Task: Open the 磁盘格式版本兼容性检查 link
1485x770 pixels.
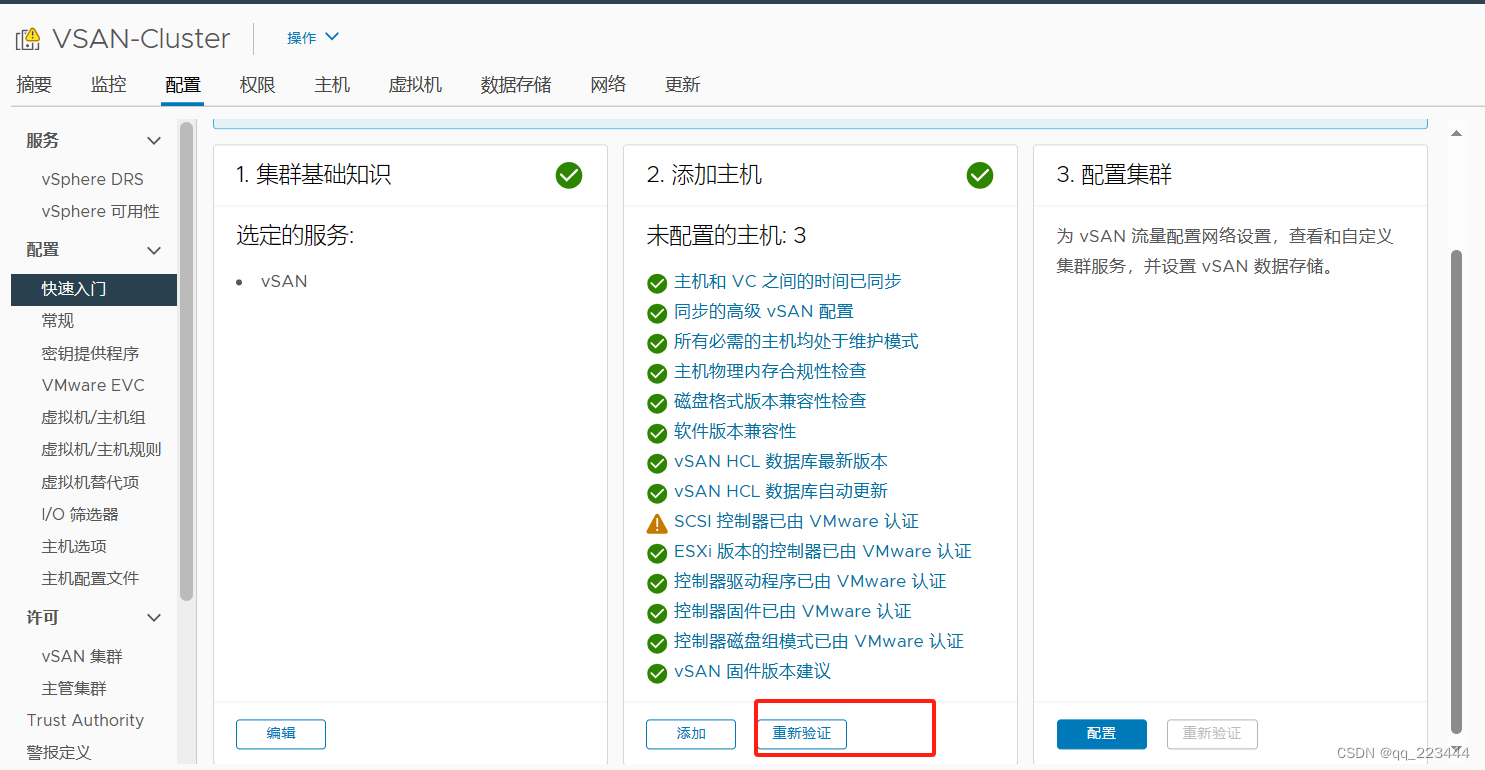Action: (x=768, y=401)
